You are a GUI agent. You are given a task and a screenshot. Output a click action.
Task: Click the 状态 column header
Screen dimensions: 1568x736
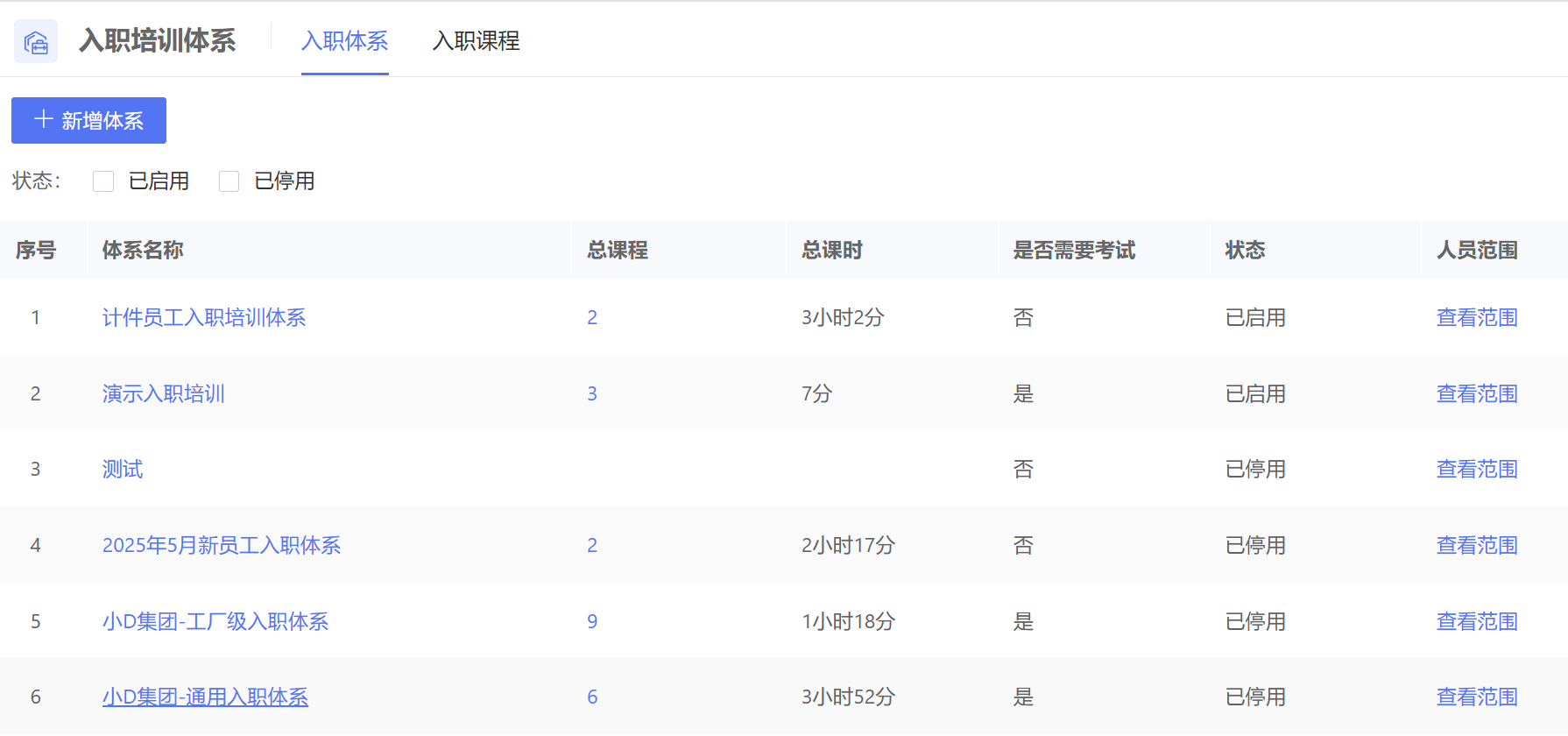1245,251
